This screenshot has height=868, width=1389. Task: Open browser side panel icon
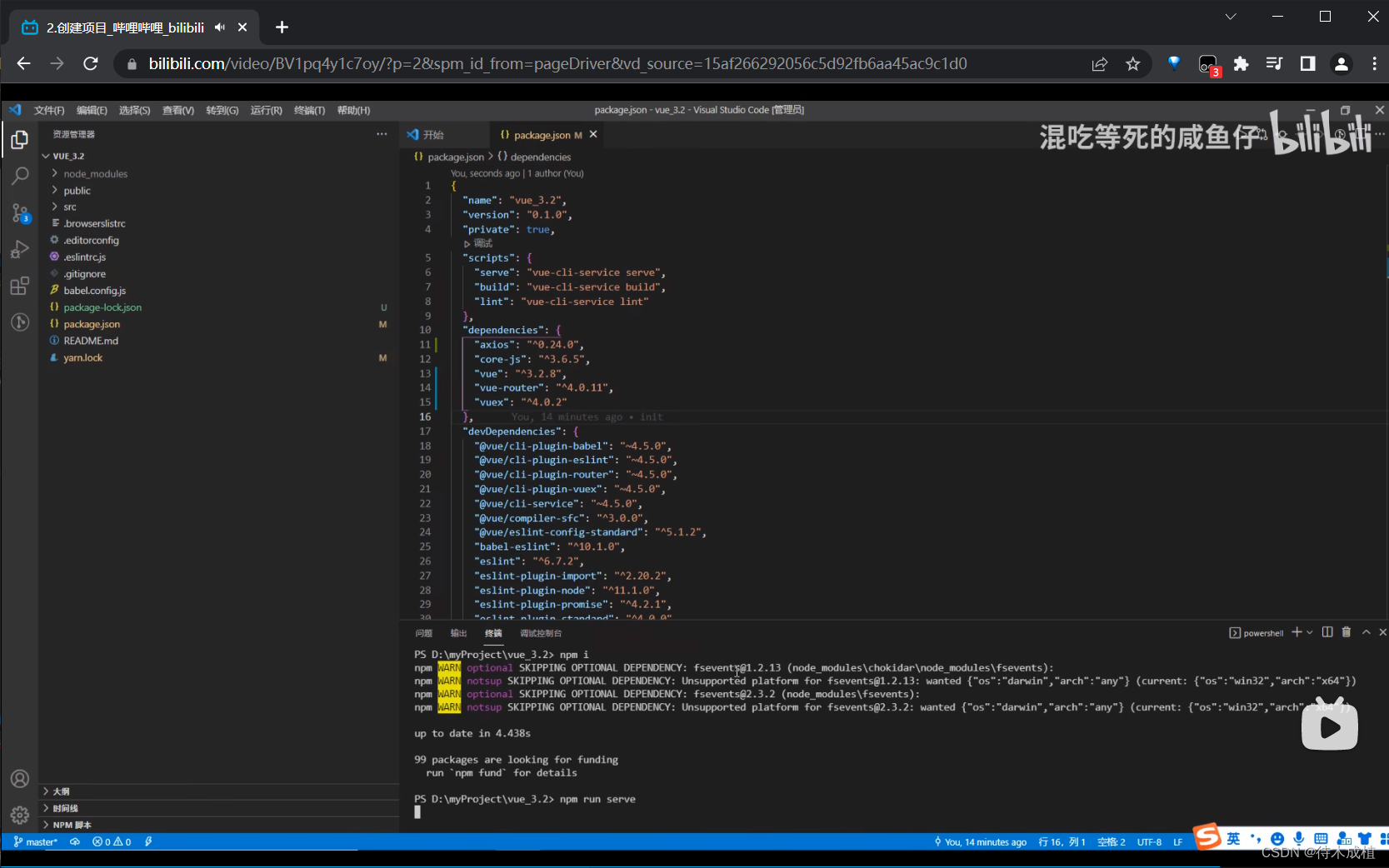1307,63
